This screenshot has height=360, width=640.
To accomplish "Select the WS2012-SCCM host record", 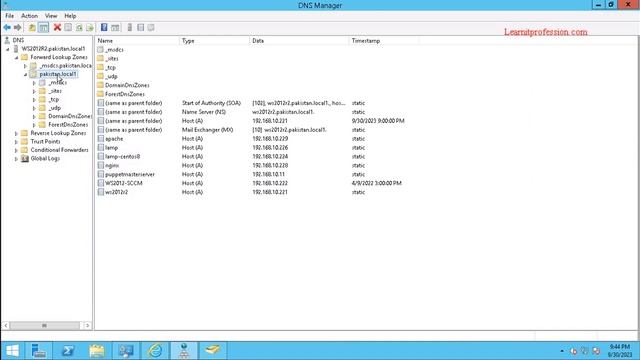I will (124, 183).
